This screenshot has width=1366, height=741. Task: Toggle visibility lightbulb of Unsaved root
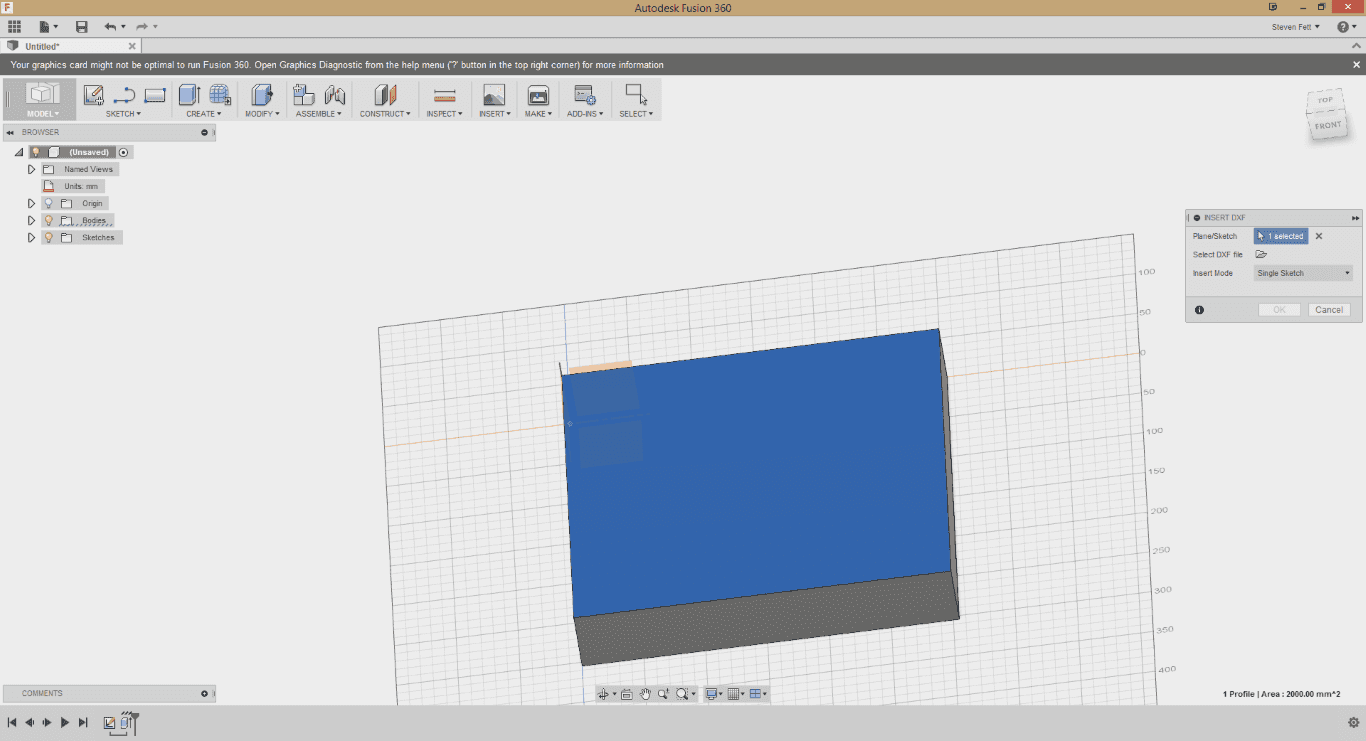point(36,152)
